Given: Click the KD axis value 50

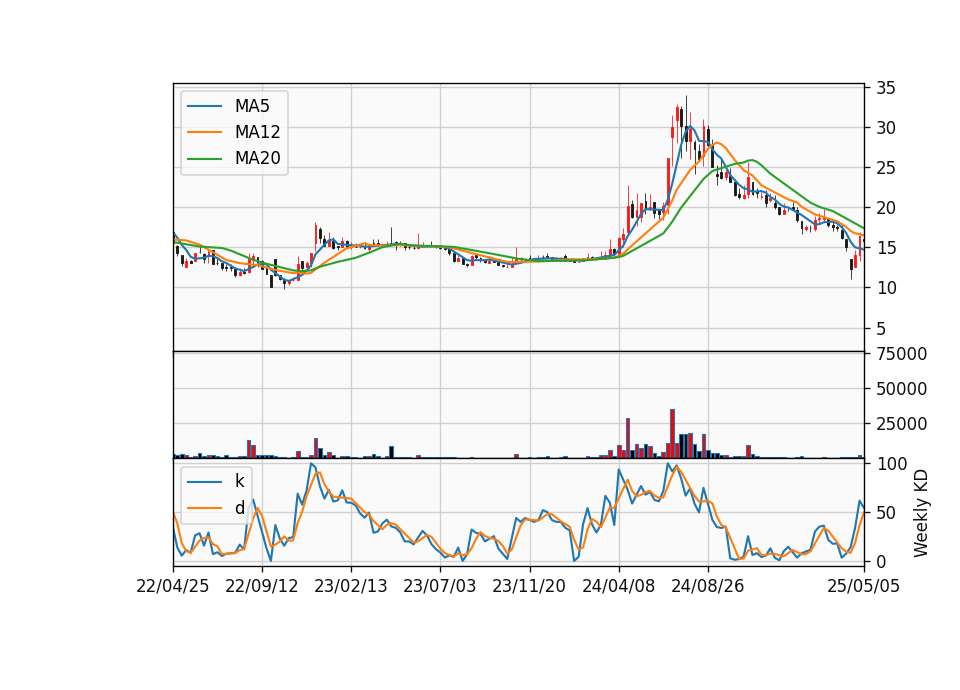Looking at the screenshot, I should tap(886, 513).
